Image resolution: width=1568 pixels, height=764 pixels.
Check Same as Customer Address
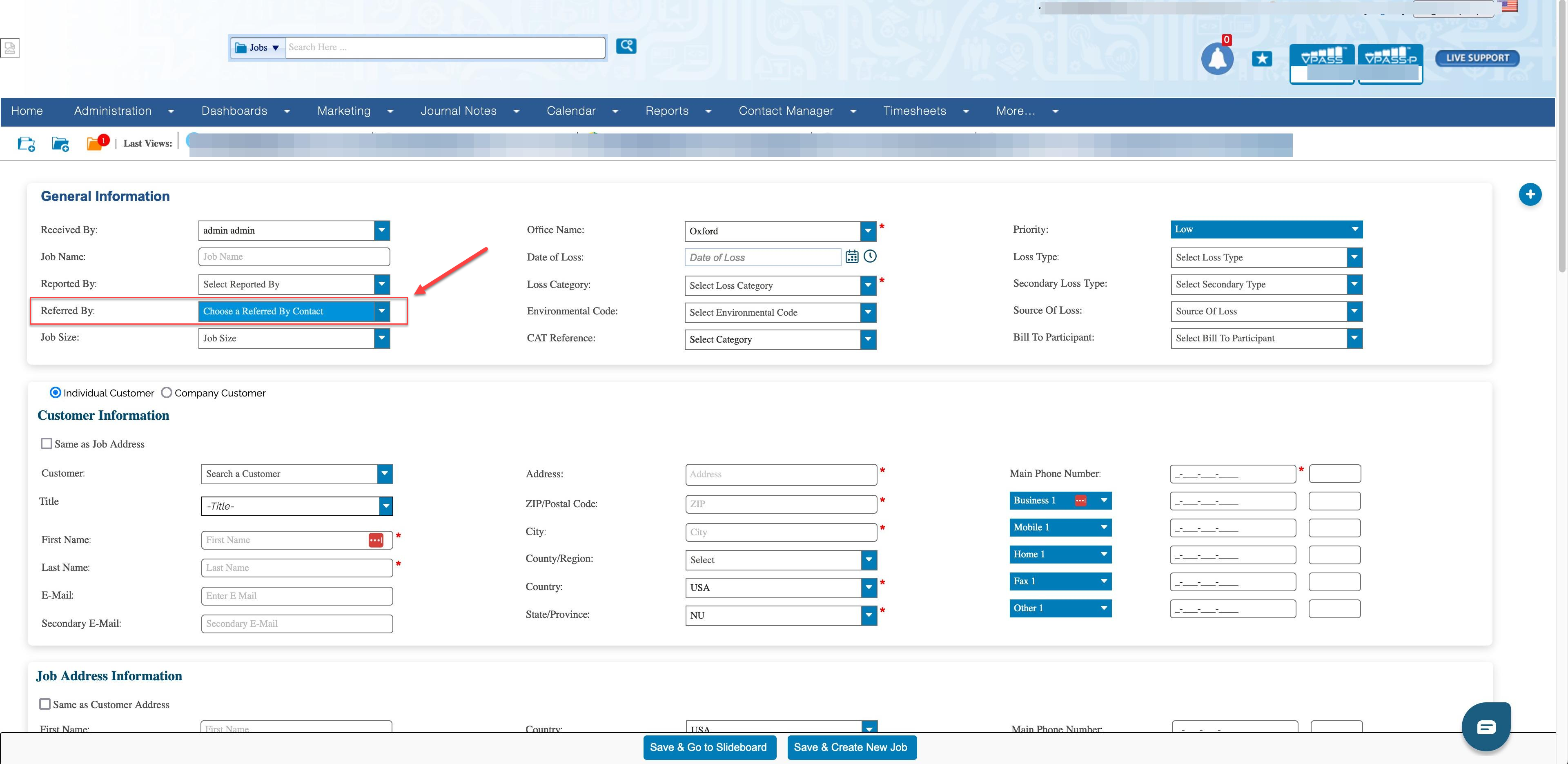click(x=45, y=704)
